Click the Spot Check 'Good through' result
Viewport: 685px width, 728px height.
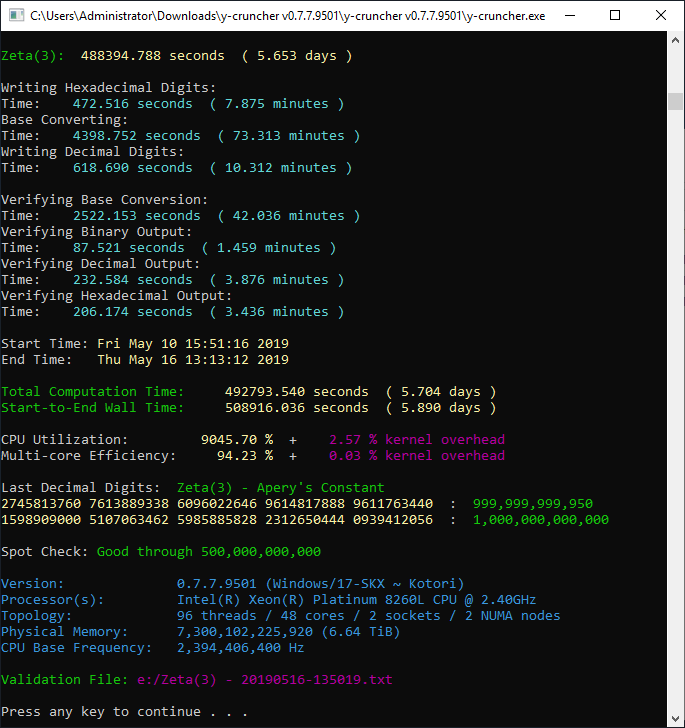point(208,552)
